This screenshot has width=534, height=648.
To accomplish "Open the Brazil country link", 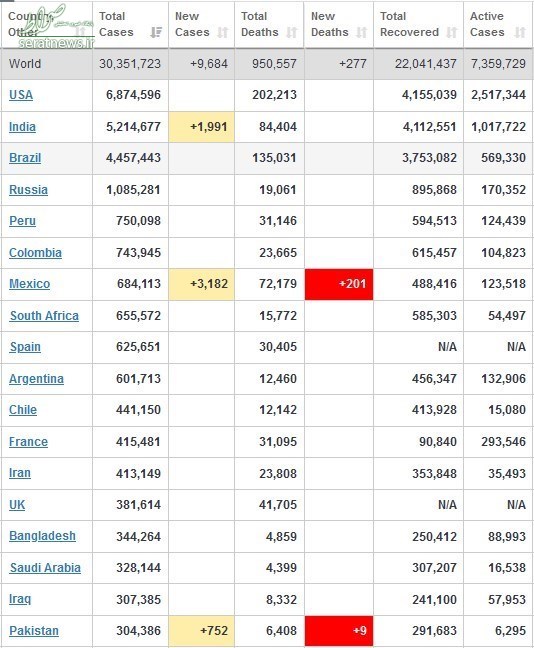I will [25, 158].
